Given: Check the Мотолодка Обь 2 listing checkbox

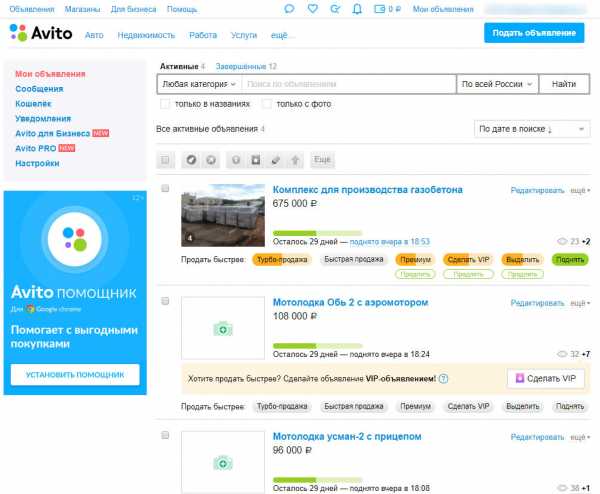Looking at the screenshot, I should pyautogui.click(x=165, y=301).
